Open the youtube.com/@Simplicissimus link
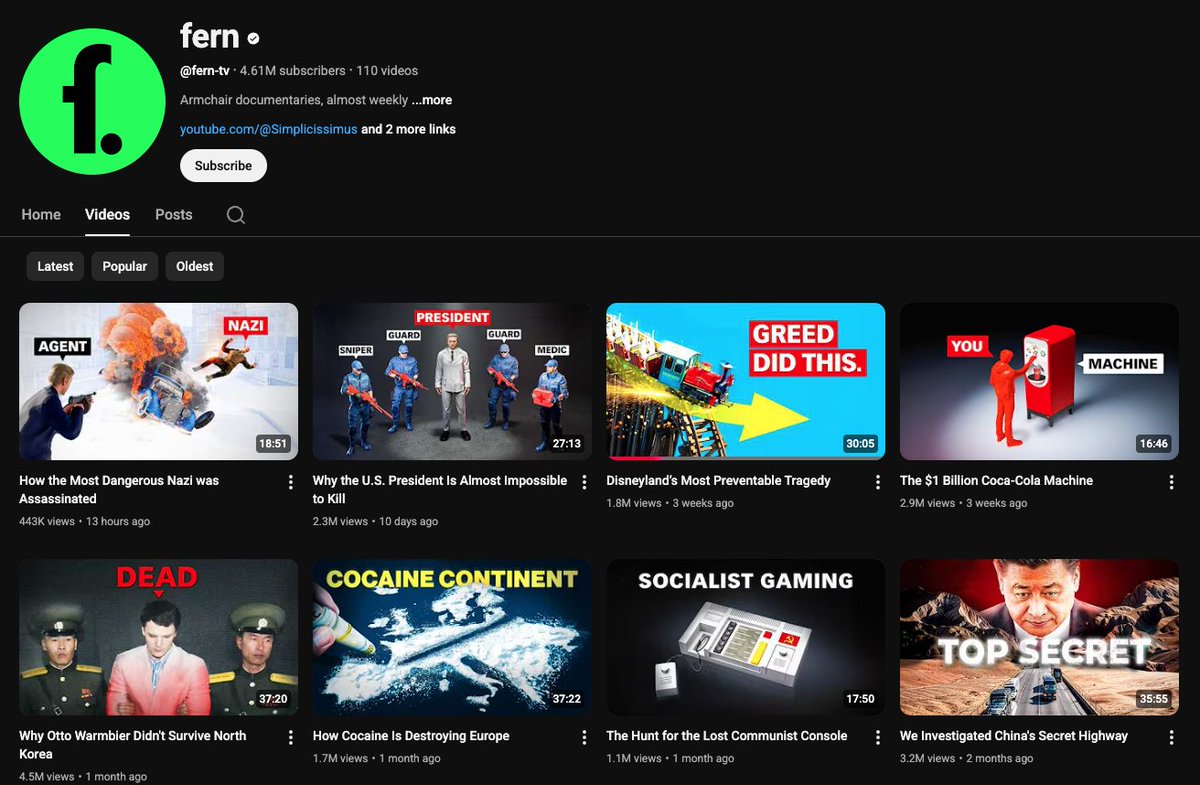This screenshot has height=785, width=1200. pos(269,129)
